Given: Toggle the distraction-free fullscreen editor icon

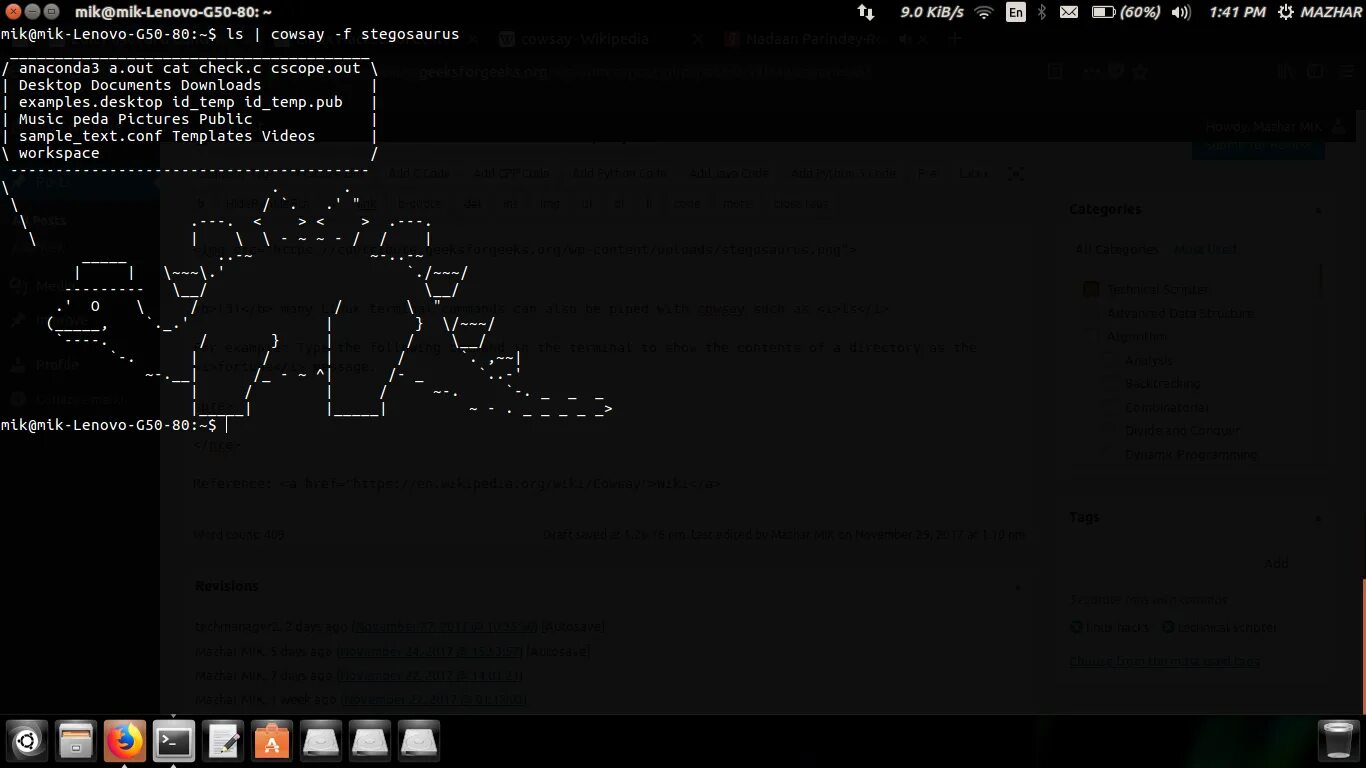Looking at the screenshot, I should pos(1015,174).
